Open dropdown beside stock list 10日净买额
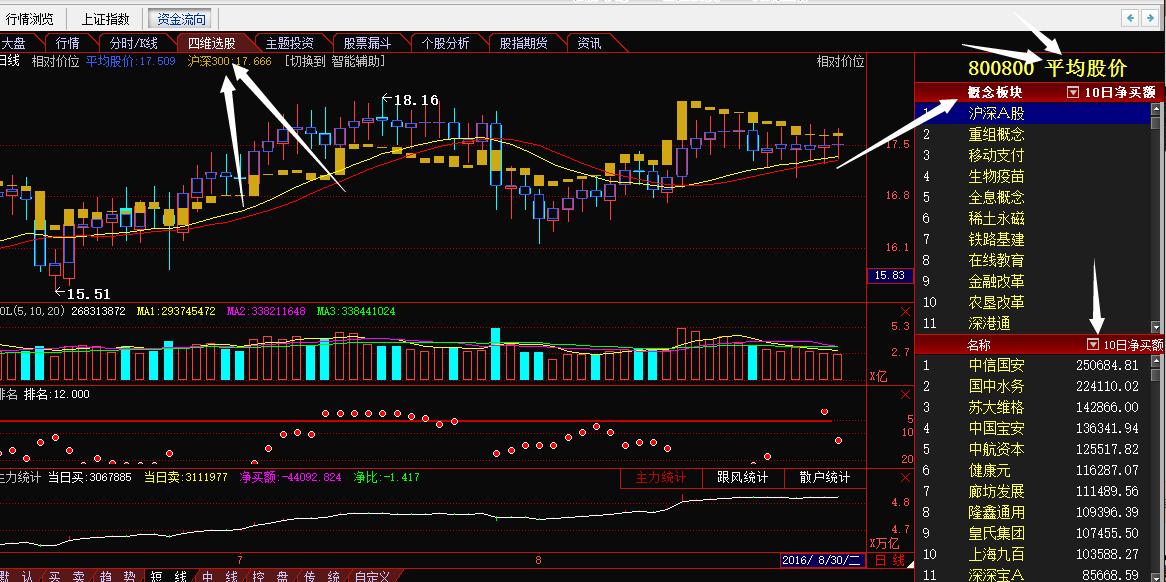The image size is (1166, 582). [1093, 345]
